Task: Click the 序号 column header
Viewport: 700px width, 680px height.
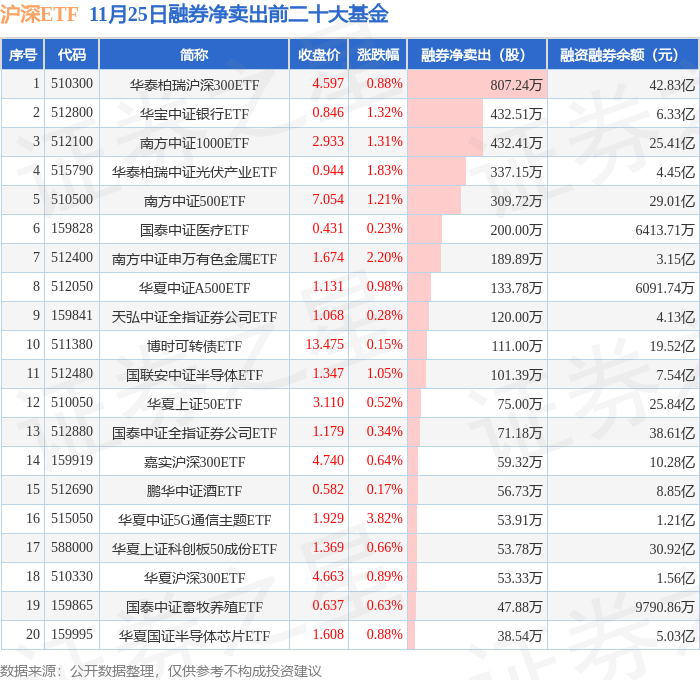Action: click(x=22, y=54)
